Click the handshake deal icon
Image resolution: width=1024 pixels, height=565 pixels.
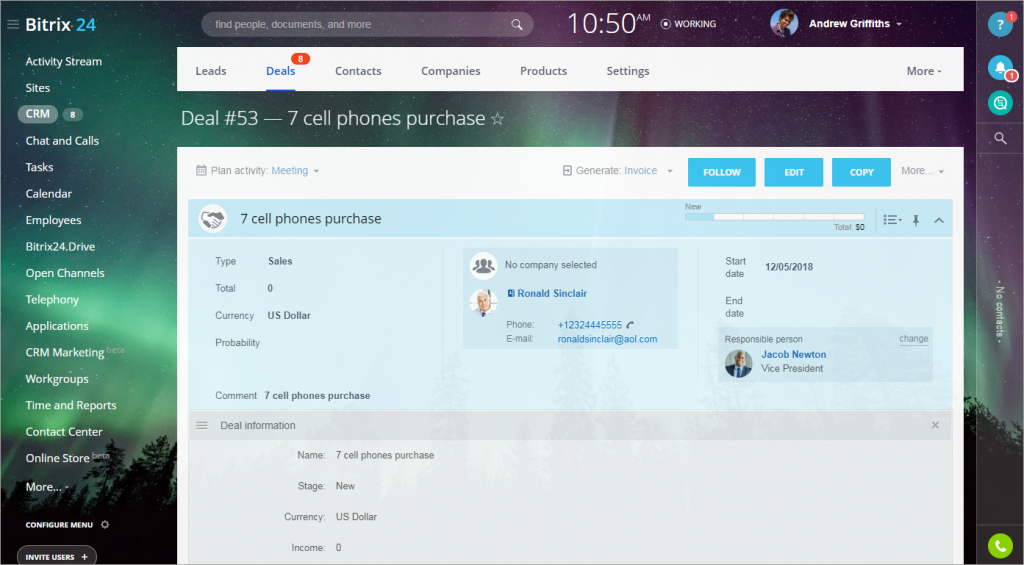click(x=213, y=219)
